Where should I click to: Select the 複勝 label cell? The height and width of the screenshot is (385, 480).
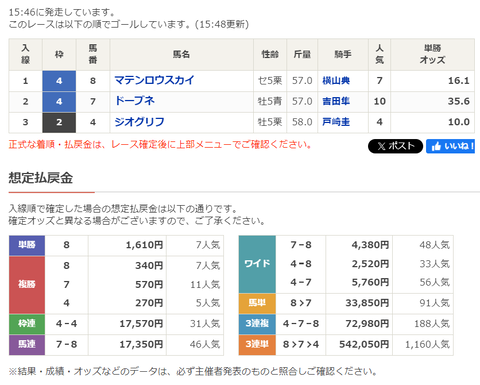point(27,285)
